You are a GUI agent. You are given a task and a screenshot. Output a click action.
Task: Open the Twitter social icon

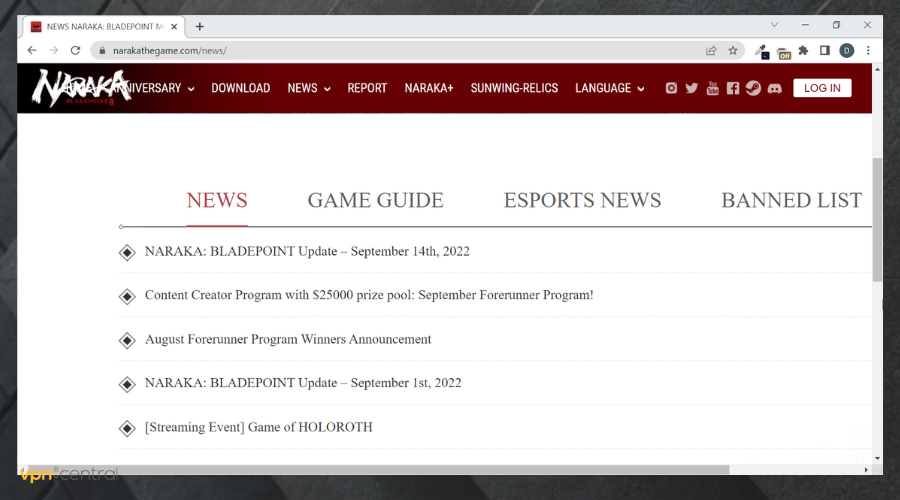tap(691, 88)
